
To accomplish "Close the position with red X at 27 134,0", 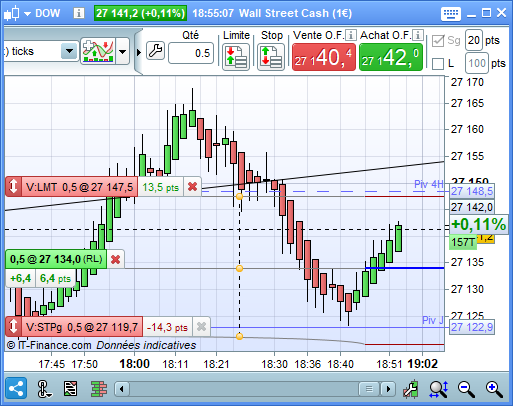I will click(115, 259).
